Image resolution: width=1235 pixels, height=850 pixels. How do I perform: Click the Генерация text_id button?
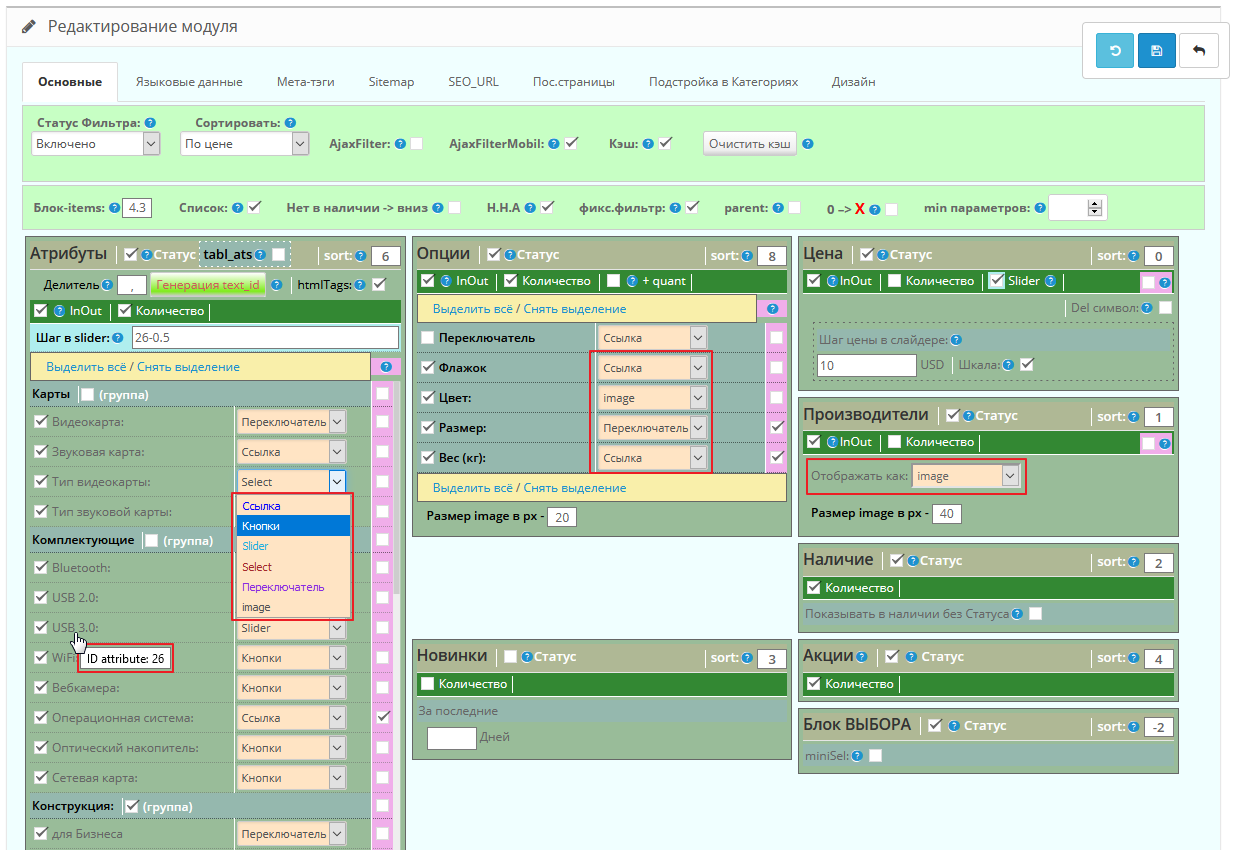tap(207, 285)
